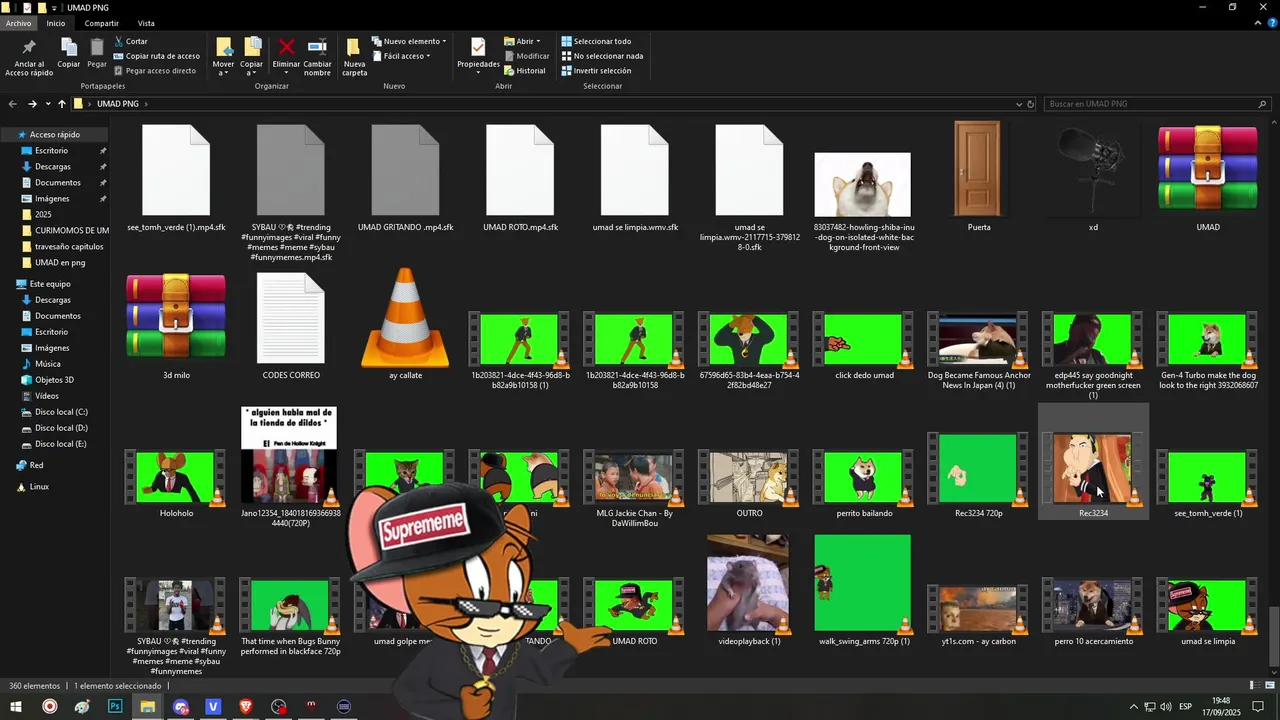Select the xd microphone image

point(1093,178)
